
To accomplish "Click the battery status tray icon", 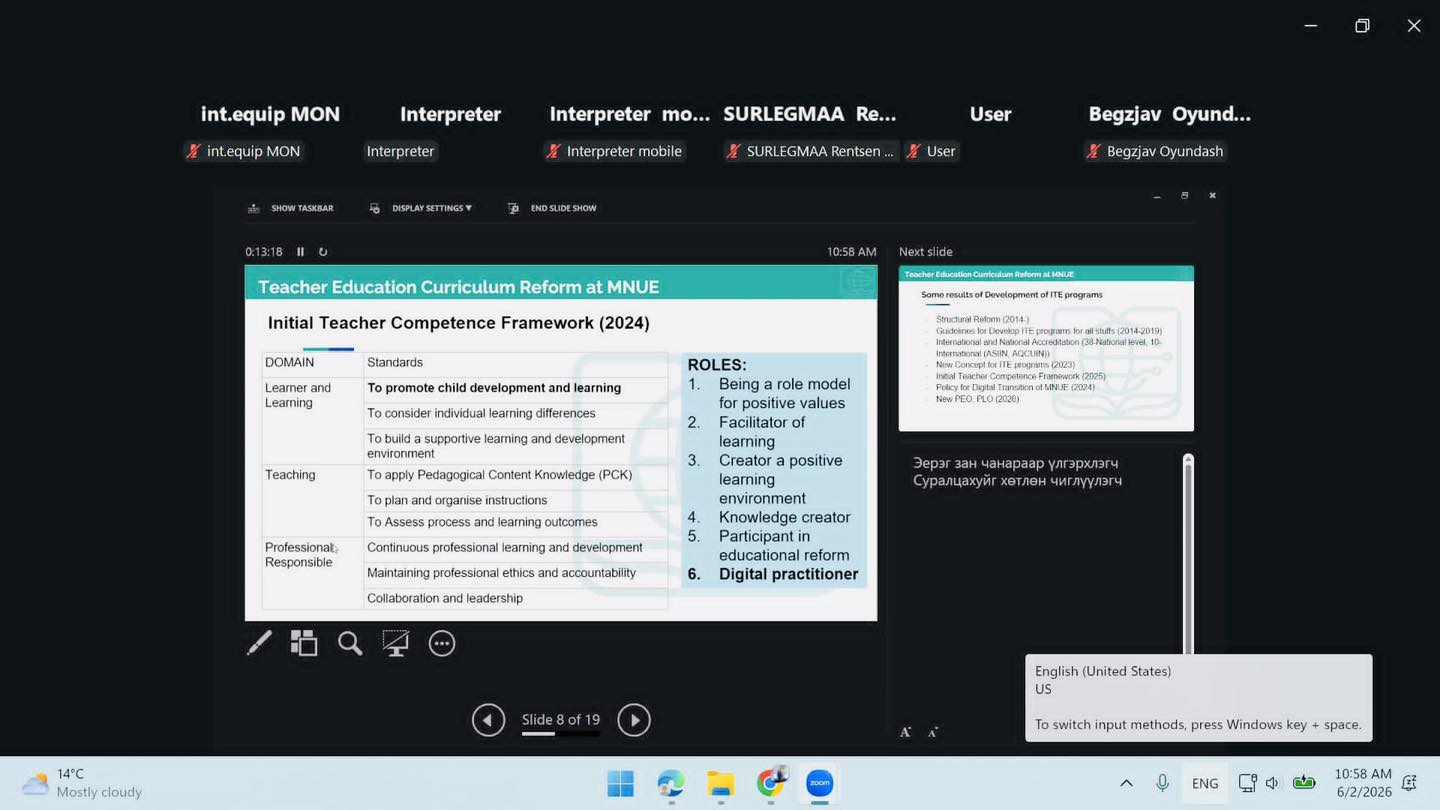I will (1304, 783).
